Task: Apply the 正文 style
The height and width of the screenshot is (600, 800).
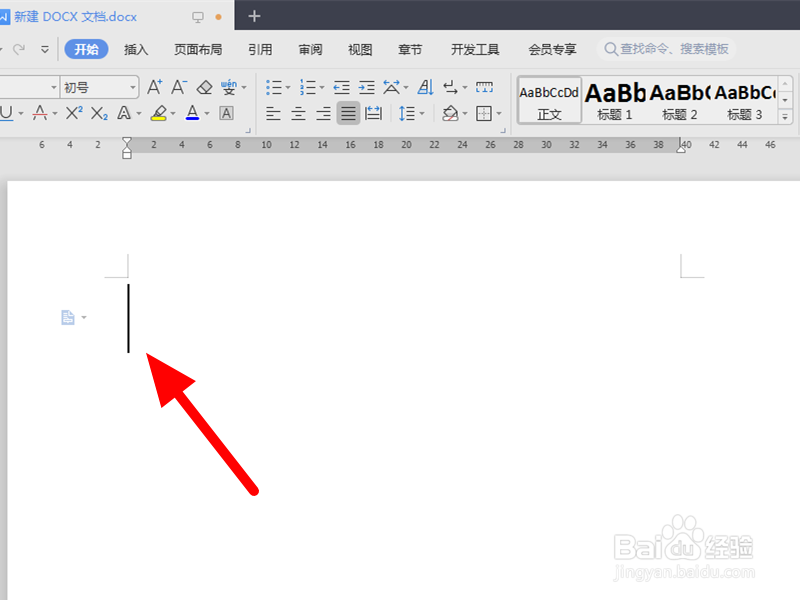Action: tap(549, 101)
